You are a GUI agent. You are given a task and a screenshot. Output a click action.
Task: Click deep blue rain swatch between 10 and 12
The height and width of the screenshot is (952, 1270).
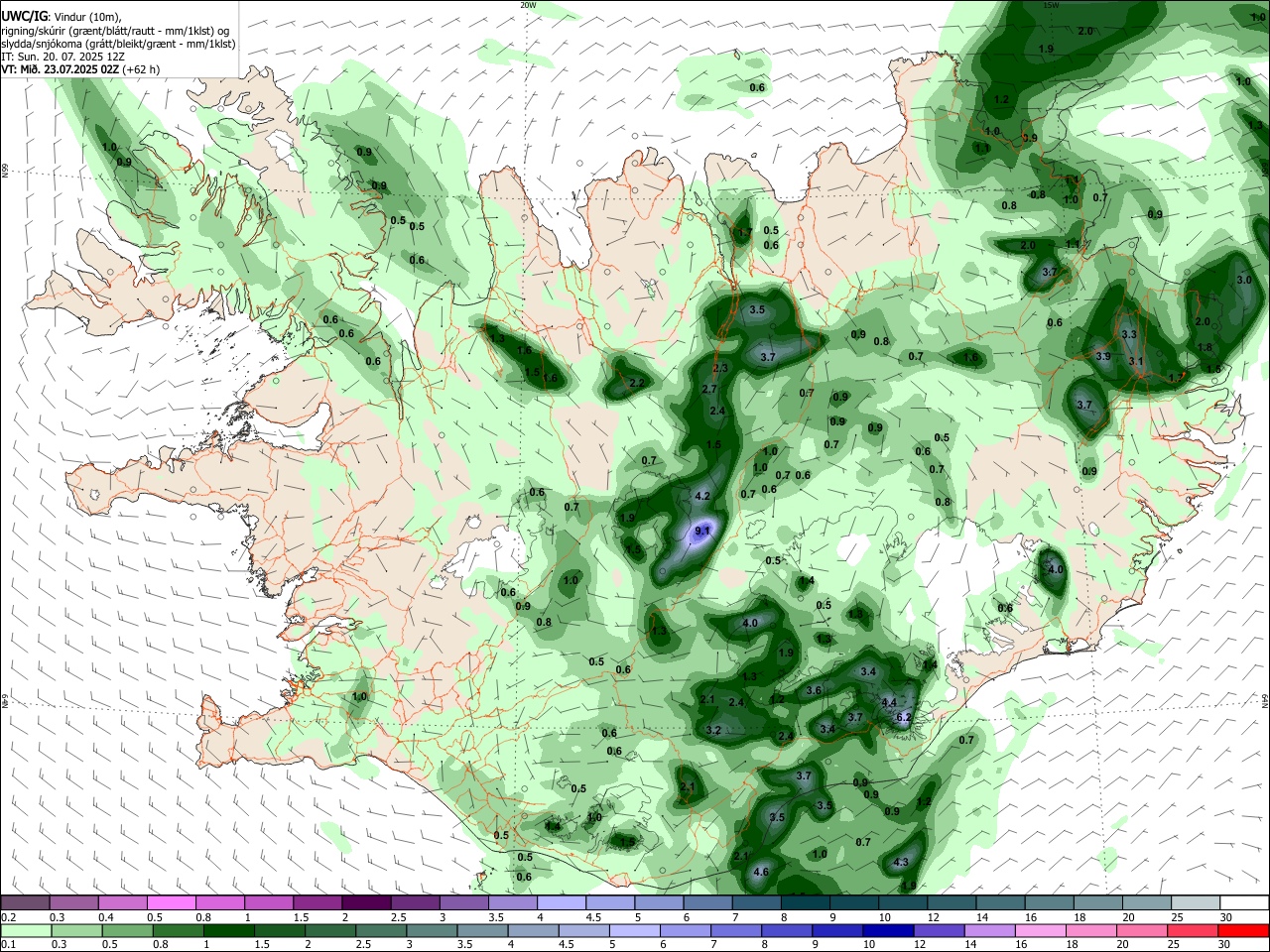click(889, 930)
